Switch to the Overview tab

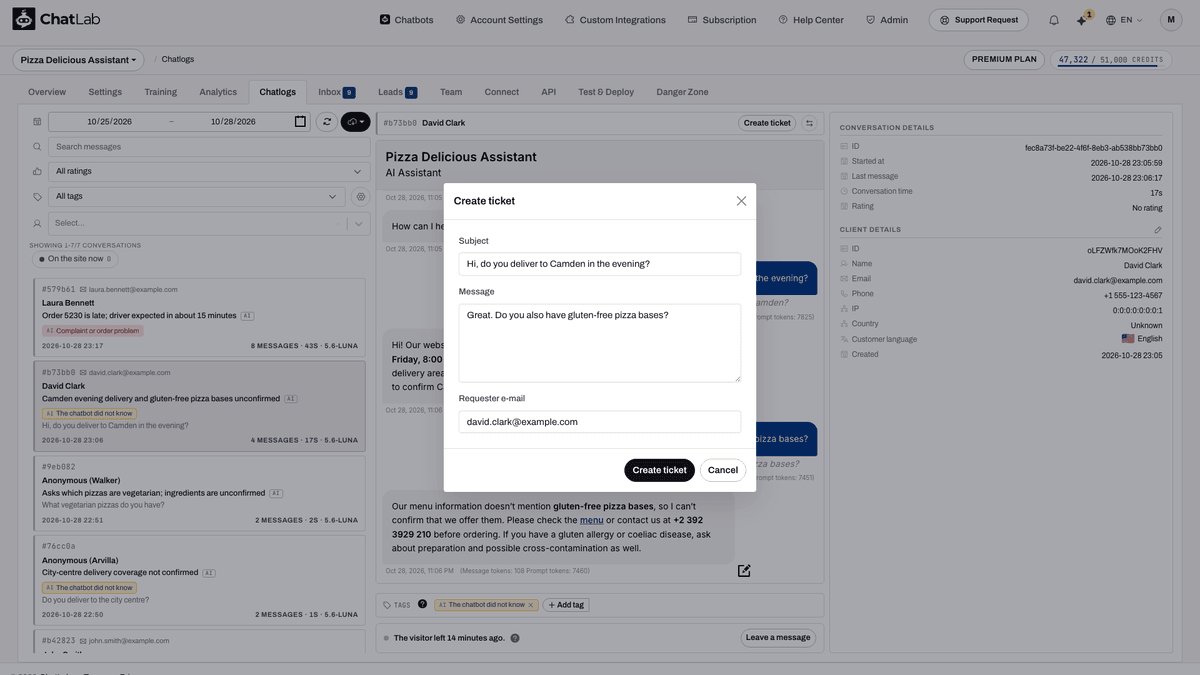(47, 92)
